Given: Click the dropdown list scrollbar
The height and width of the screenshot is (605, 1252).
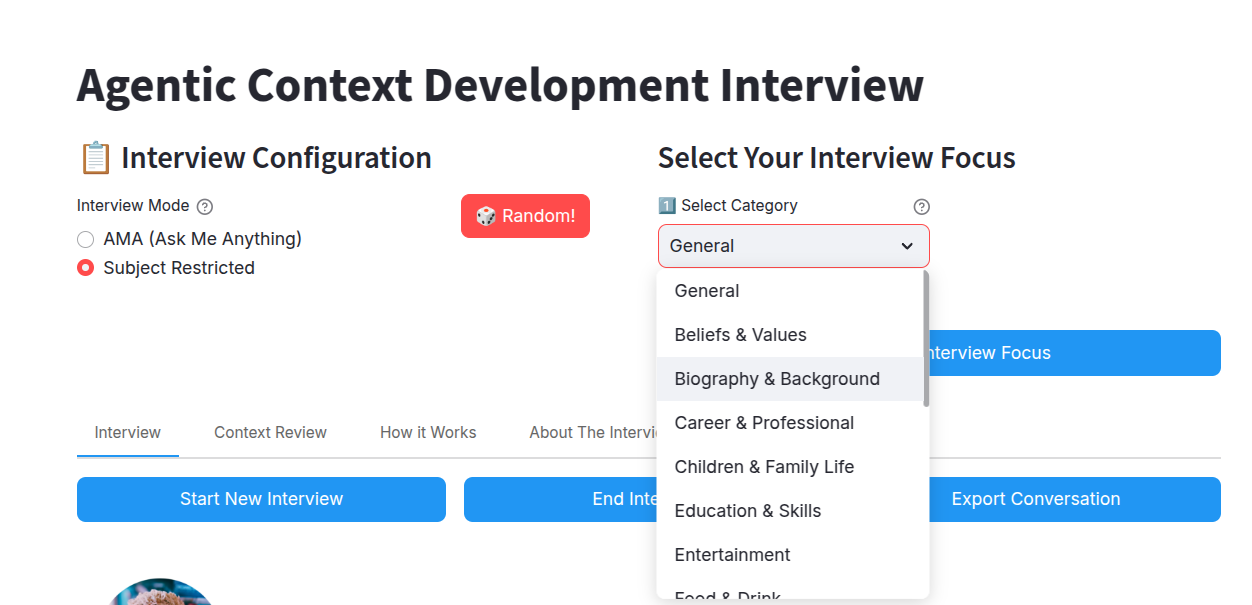Looking at the screenshot, I should coord(926,339).
